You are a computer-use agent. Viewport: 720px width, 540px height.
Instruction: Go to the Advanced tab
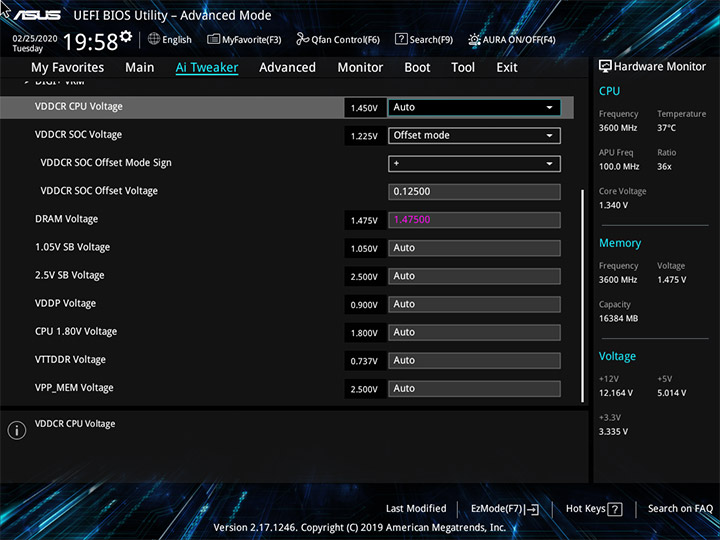point(287,68)
